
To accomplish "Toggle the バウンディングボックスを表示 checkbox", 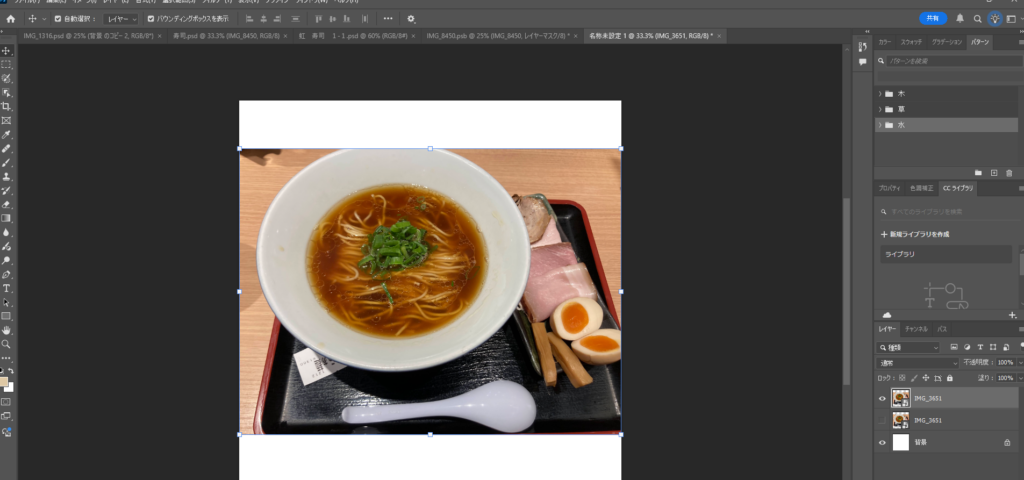I will (151, 18).
